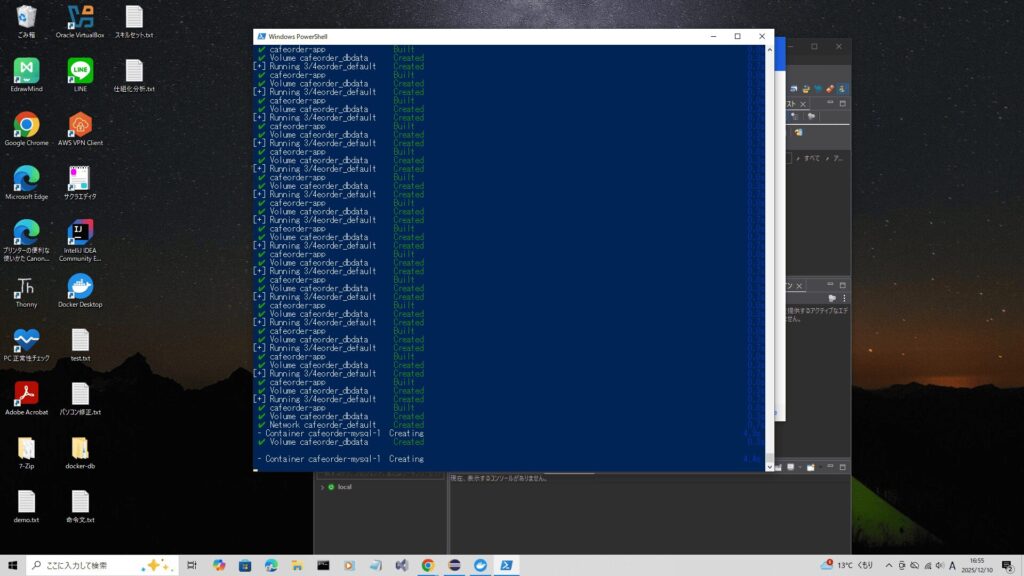Launch Oracle VirtualBox from desktop
The width and height of the screenshot is (1024, 576).
pyautogui.click(x=80, y=17)
